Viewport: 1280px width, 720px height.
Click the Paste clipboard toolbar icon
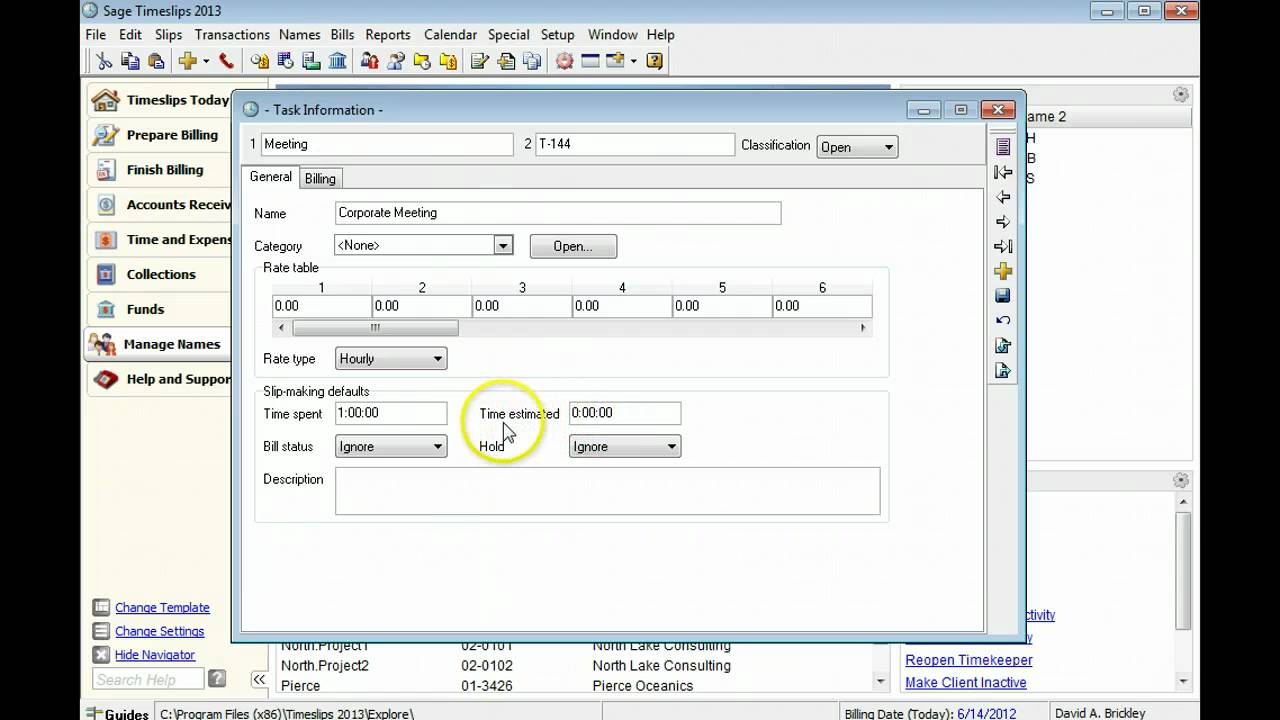pos(156,61)
